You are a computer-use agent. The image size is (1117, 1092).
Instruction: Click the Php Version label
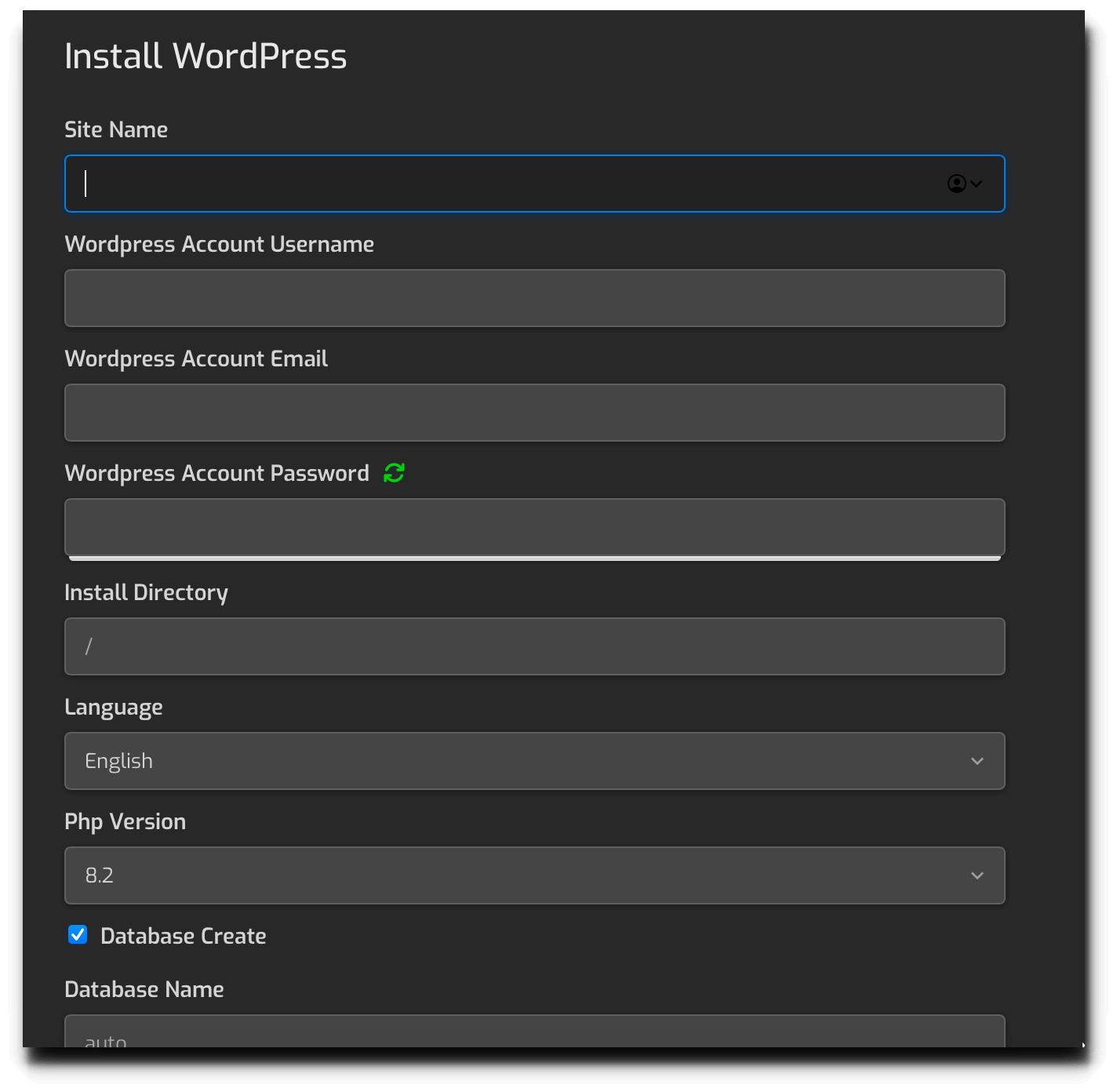[x=126, y=821]
